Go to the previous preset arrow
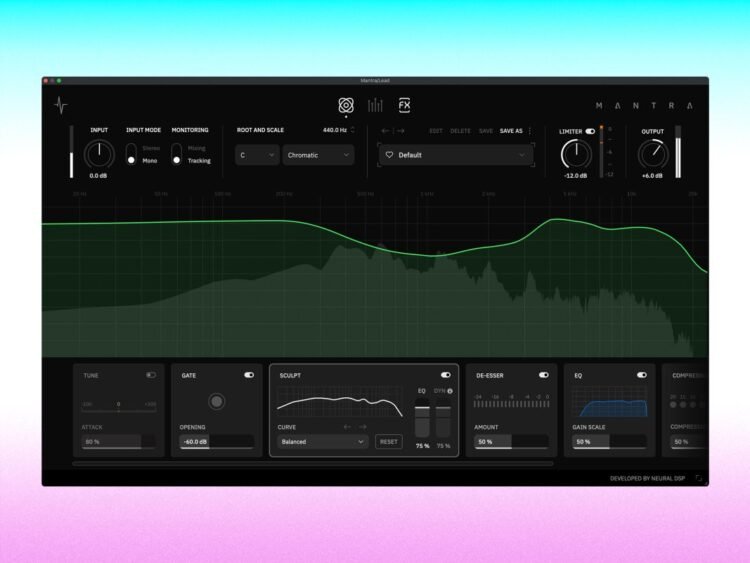The width and height of the screenshot is (750, 563). coord(386,131)
